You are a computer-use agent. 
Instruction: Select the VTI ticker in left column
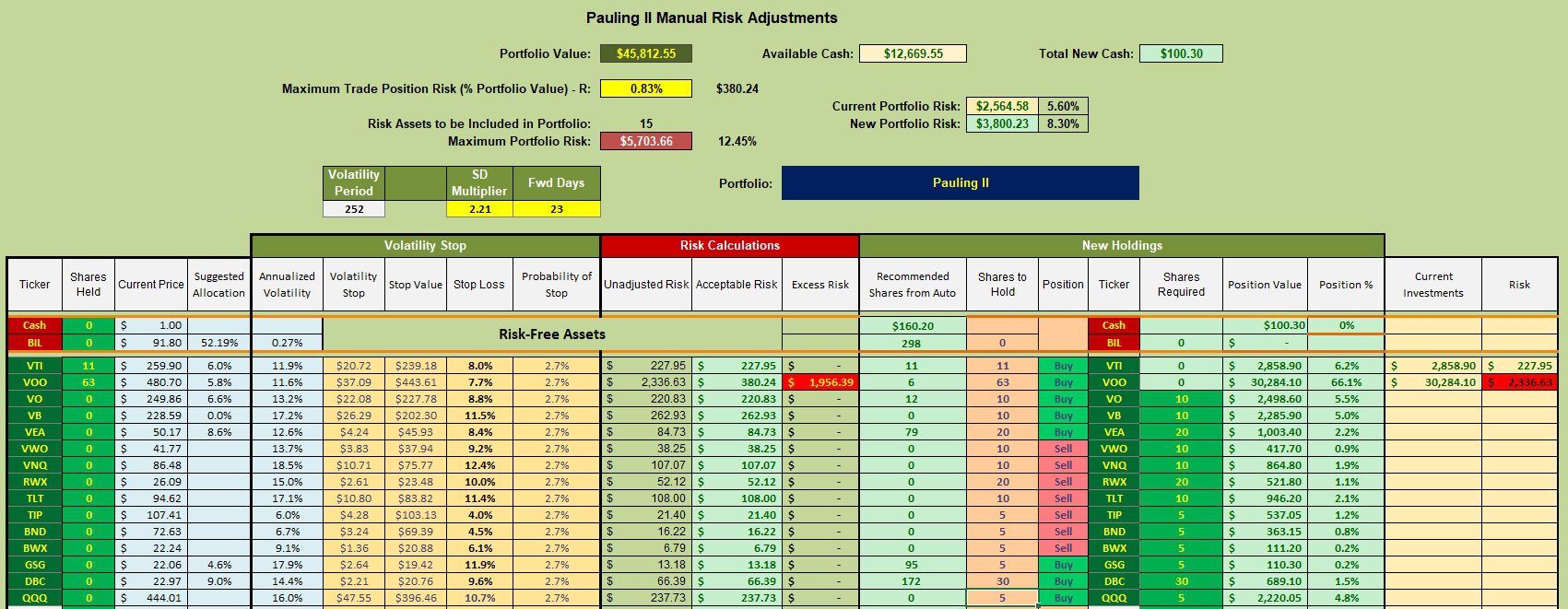click(x=34, y=366)
